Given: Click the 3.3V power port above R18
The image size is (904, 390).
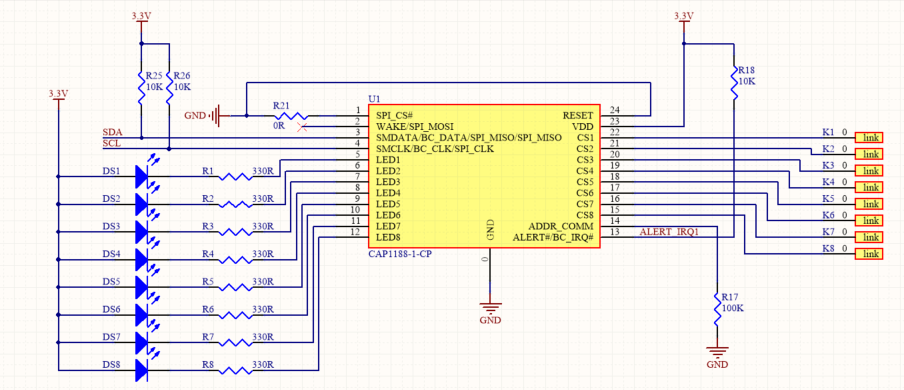Looking at the screenshot, I should (x=684, y=17).
